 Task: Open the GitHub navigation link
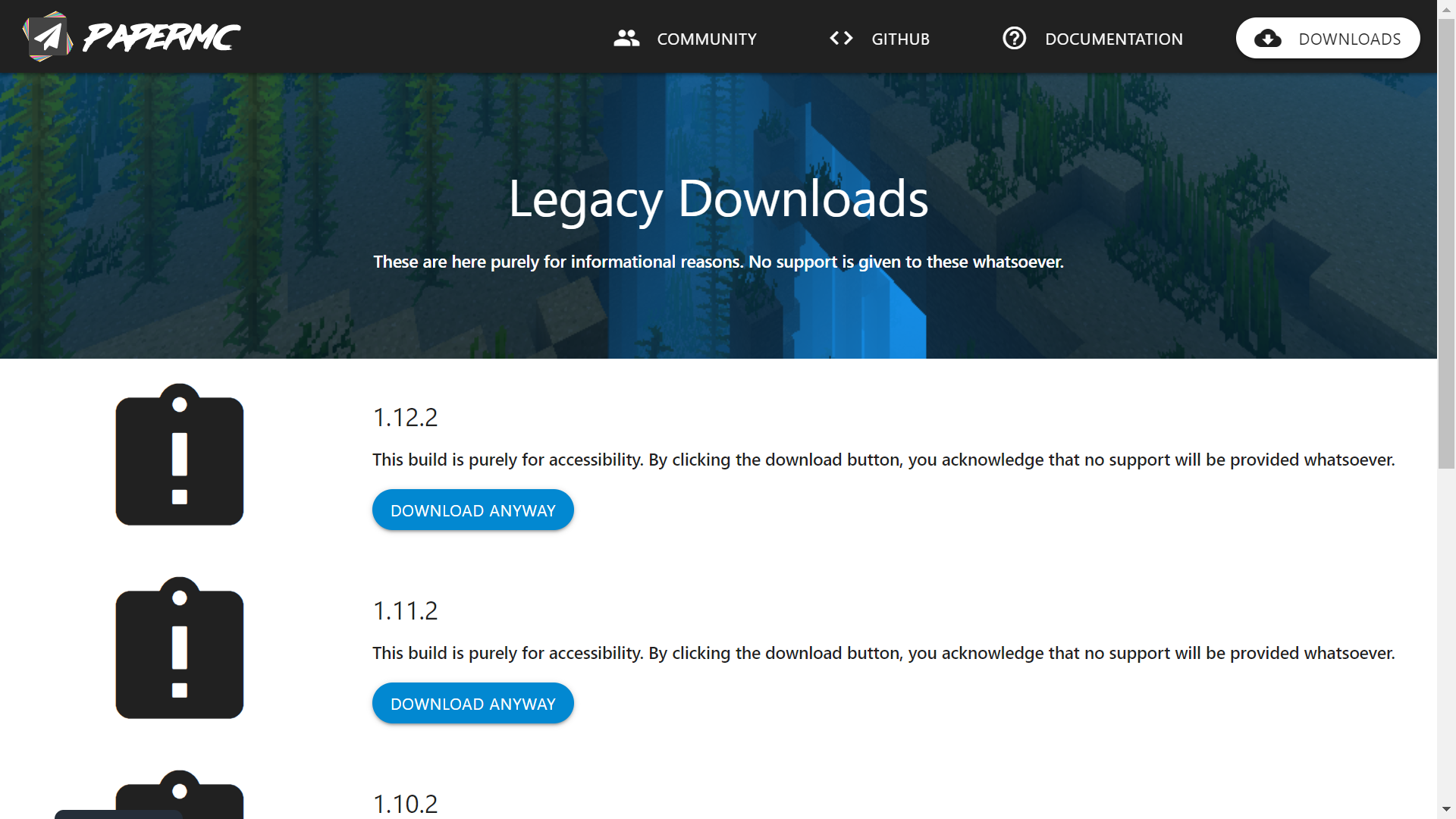point(900,39)
